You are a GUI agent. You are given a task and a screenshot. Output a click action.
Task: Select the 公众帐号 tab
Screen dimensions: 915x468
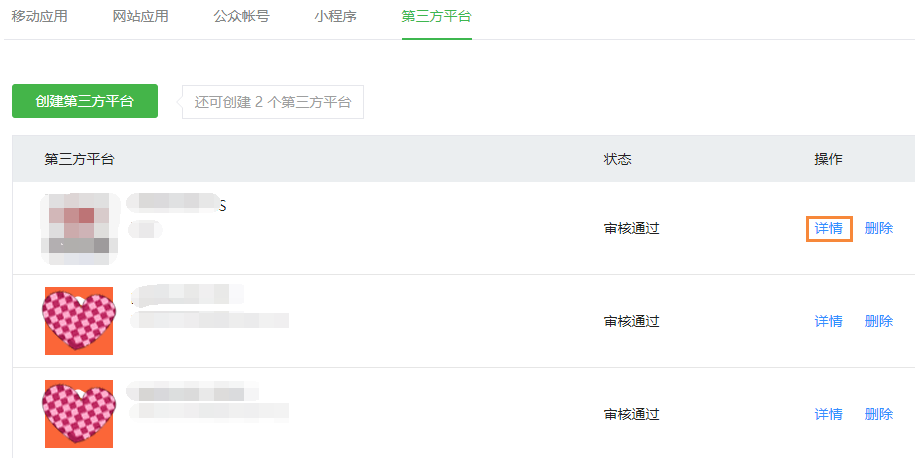242,16
